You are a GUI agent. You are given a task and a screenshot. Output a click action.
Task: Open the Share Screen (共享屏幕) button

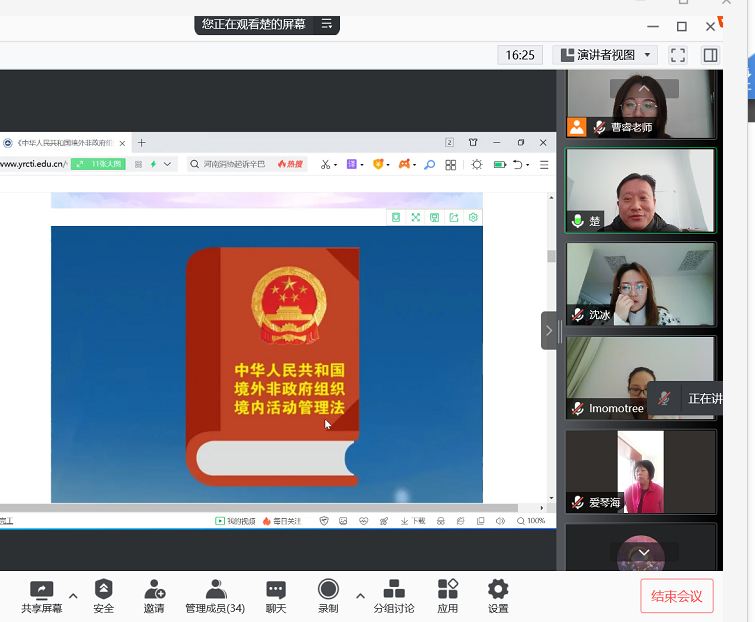tap(41, 596)
